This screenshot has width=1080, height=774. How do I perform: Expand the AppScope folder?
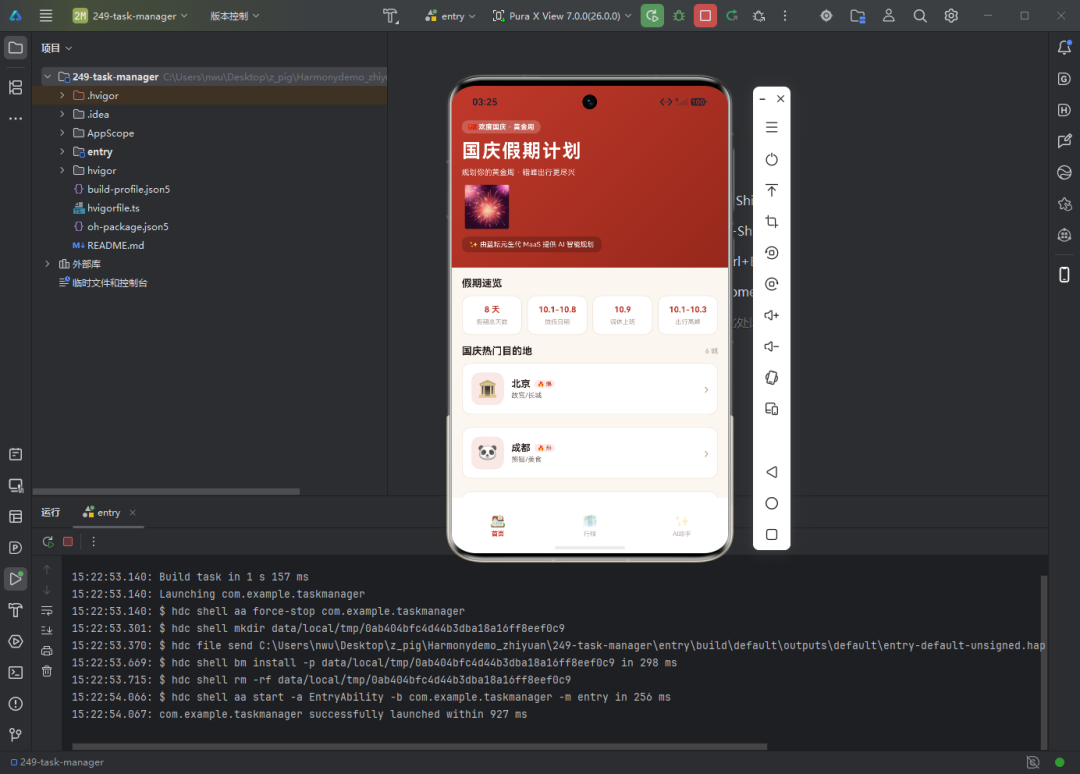click(x=62, y=133)
